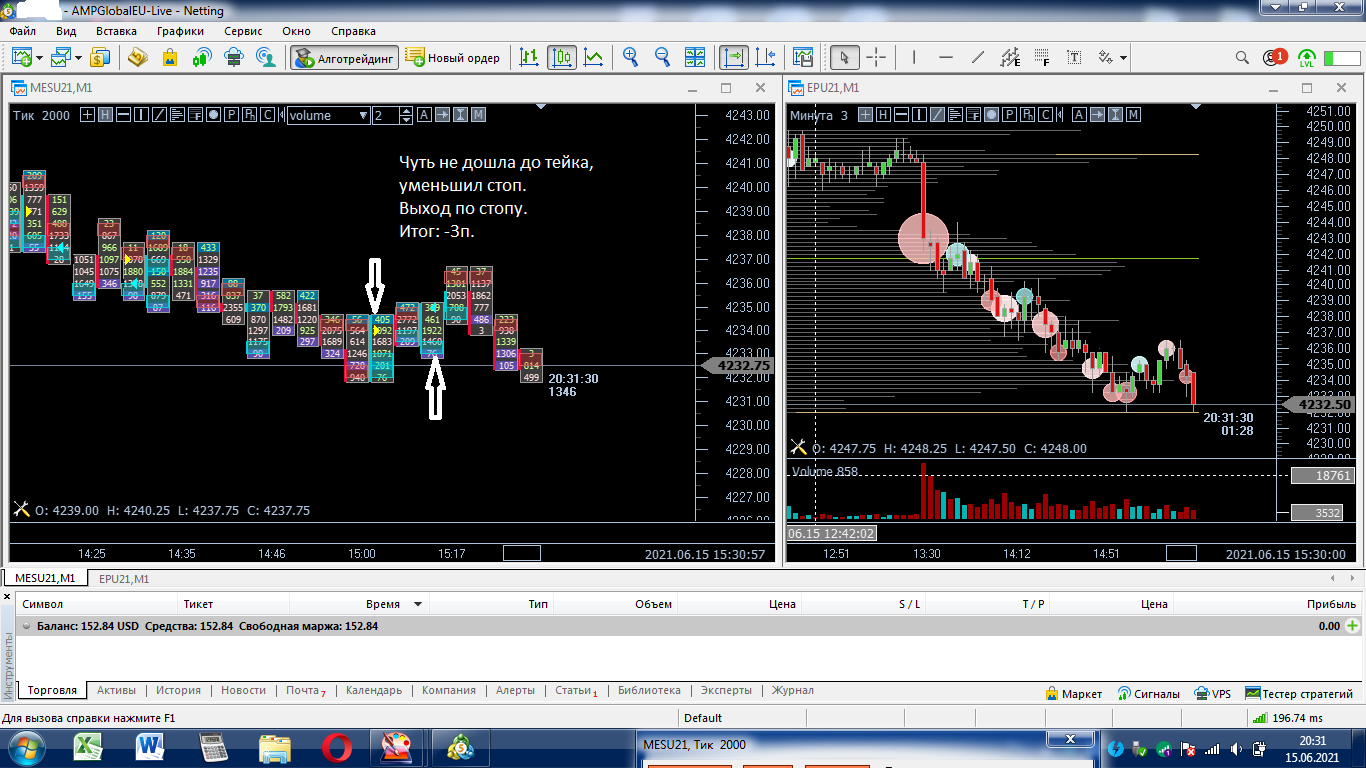The width and height of the screenshot is (1366, 768).
Task: Switch to the EPU21,M1 chart tab
Action: tap(124, 578)
